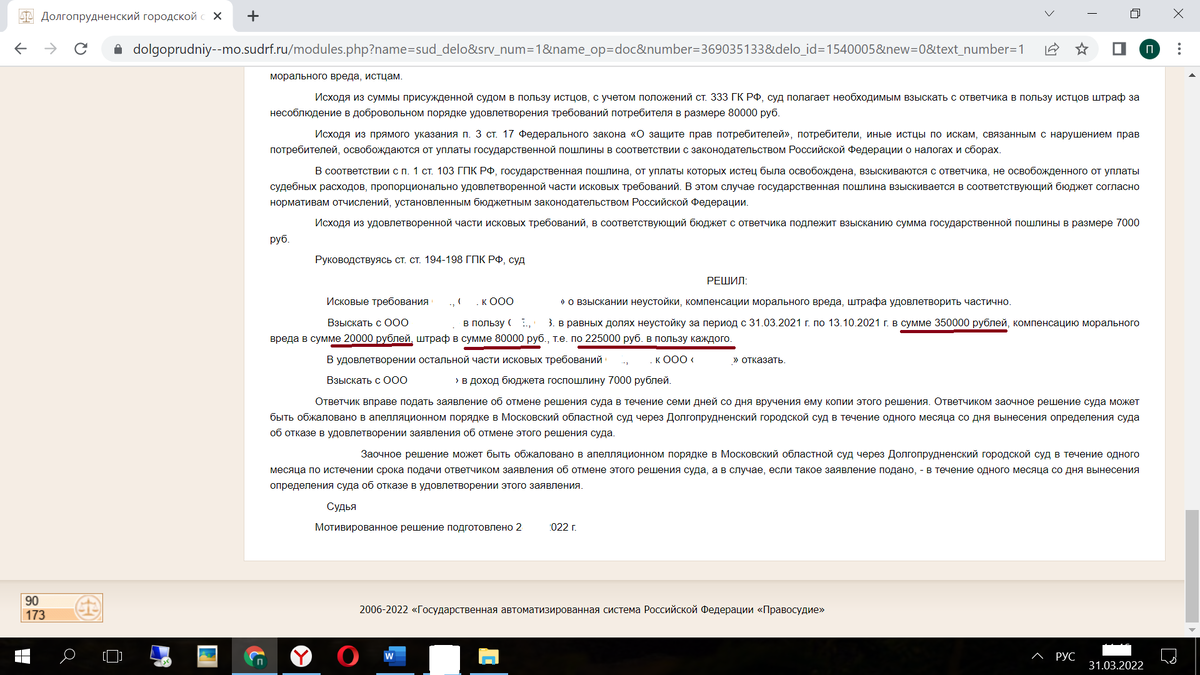Switch to Word on the taskbar
Viewport: 1200px width, 675px height.
pos(395,656)
